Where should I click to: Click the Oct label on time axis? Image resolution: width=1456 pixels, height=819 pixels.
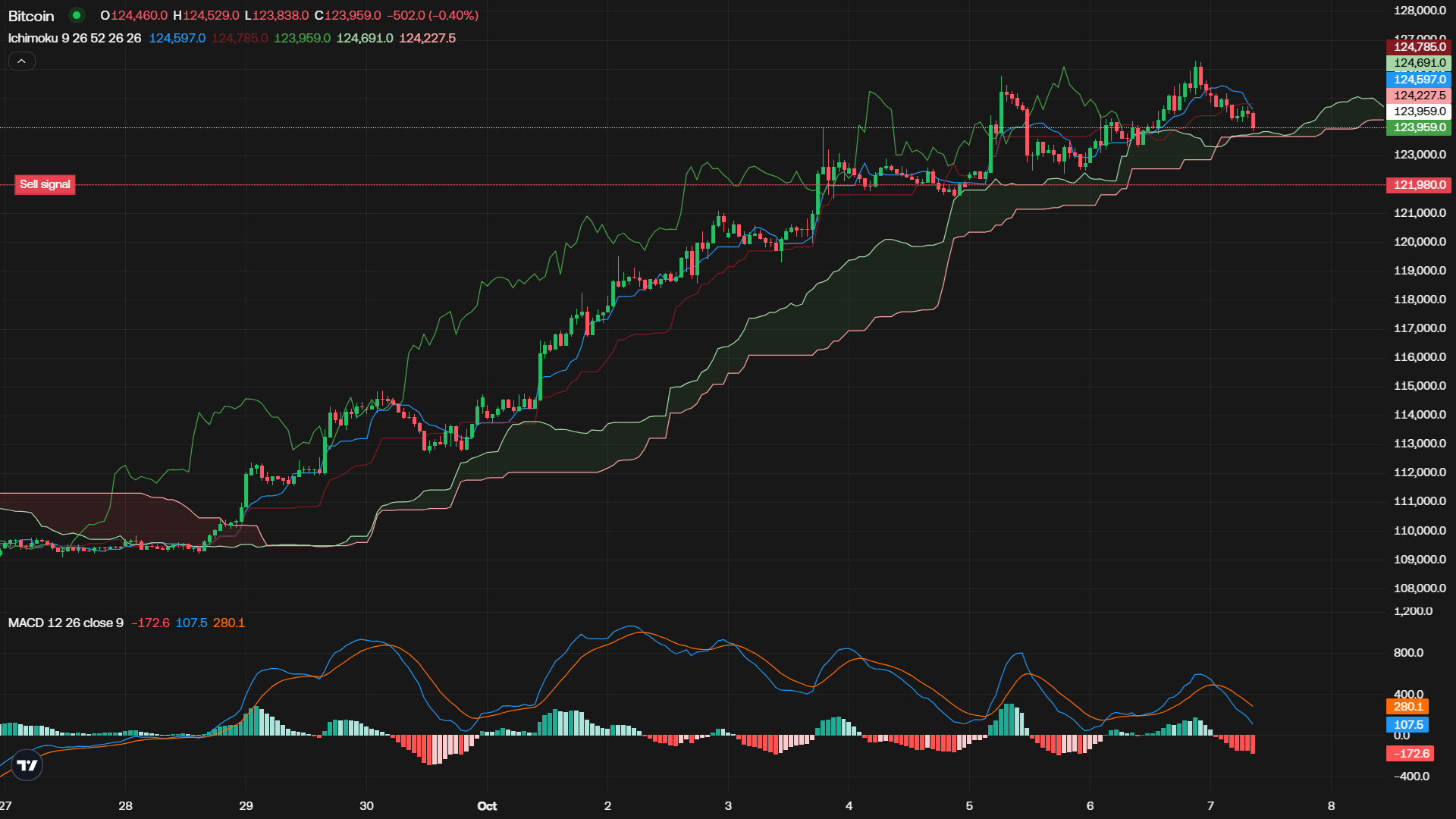pos(487,806)
